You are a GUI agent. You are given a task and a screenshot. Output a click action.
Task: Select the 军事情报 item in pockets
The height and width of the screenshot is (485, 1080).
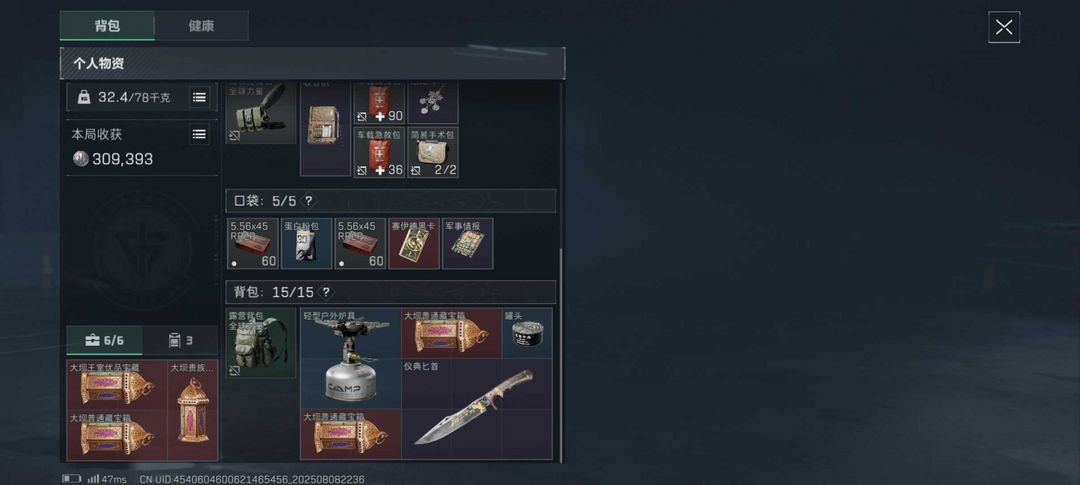tap(468, 243)
